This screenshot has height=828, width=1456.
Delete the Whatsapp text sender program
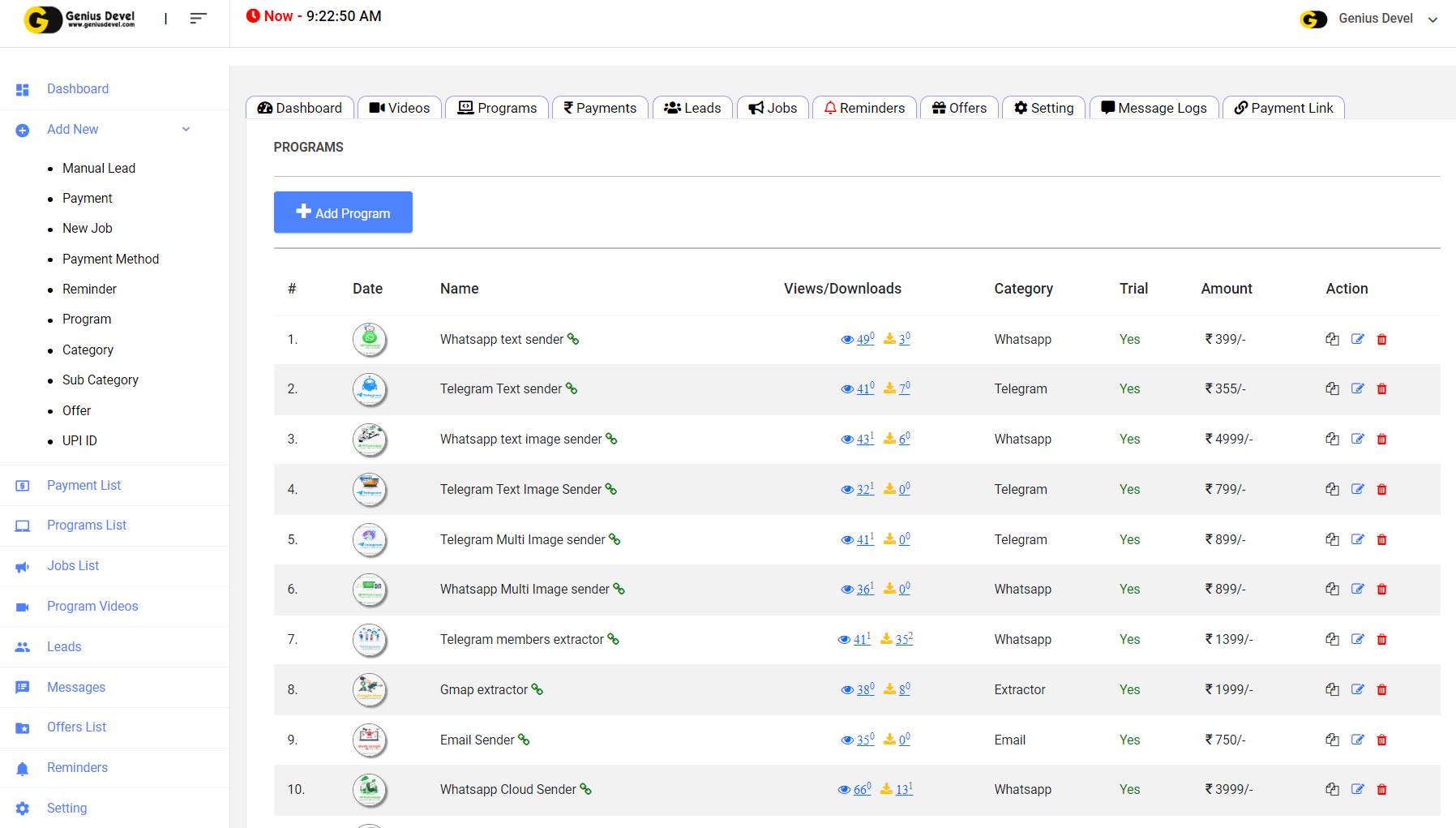point(1381,340)
